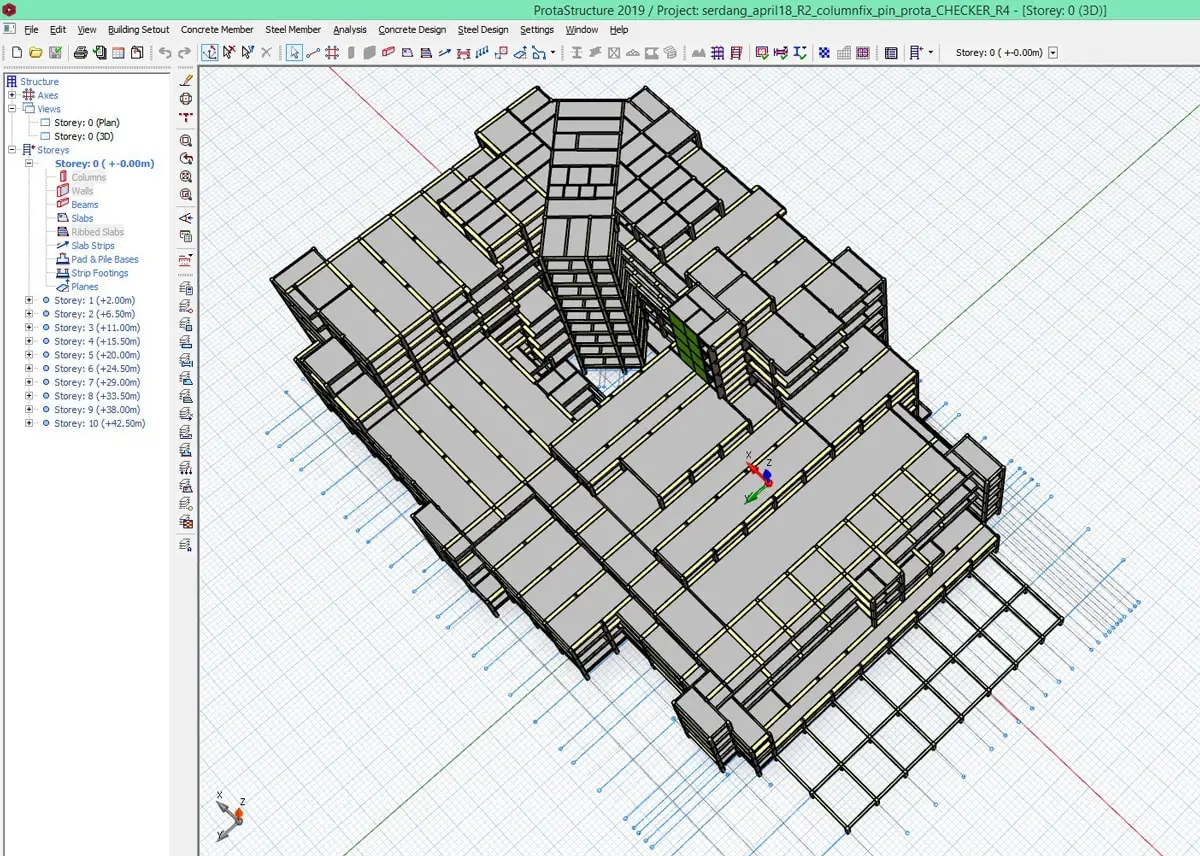Select Pad & Pile Bases item
Image resolution: width=1200 pixels, height=856 pixels.
[x=104, y=259]
